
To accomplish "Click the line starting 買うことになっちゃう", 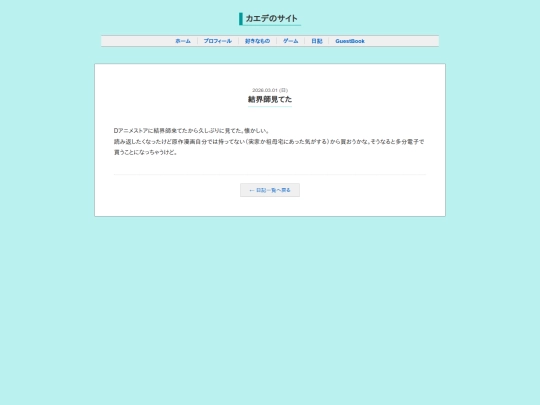I will [146, 152].
